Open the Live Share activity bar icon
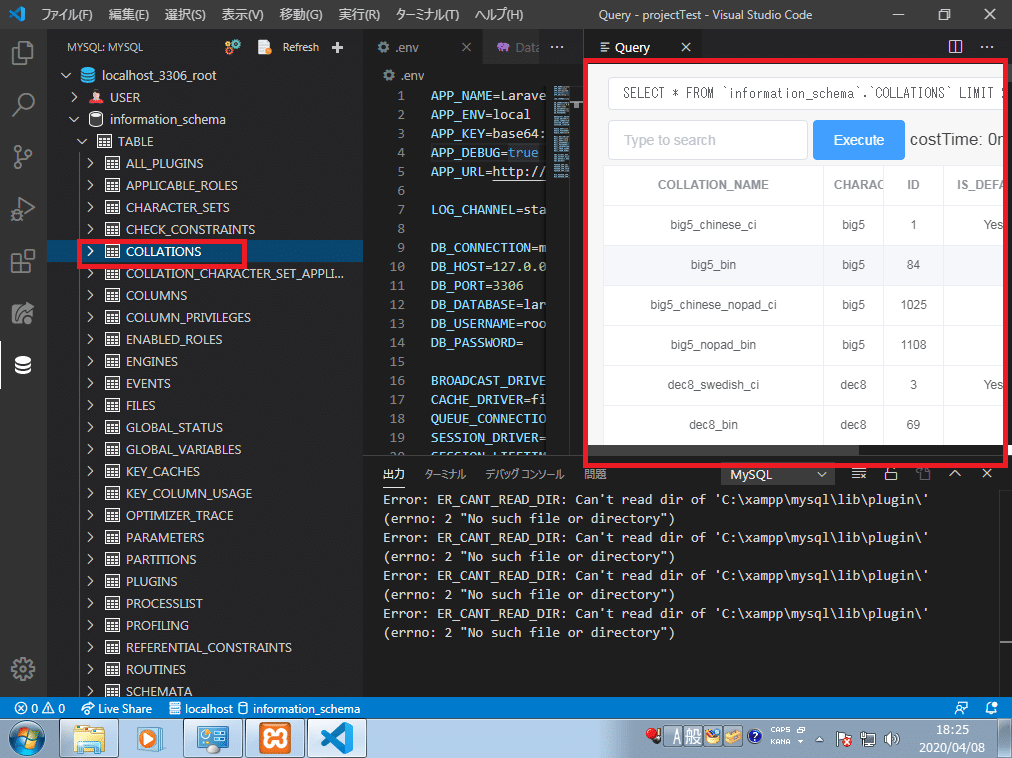 [x=23, y=314]
